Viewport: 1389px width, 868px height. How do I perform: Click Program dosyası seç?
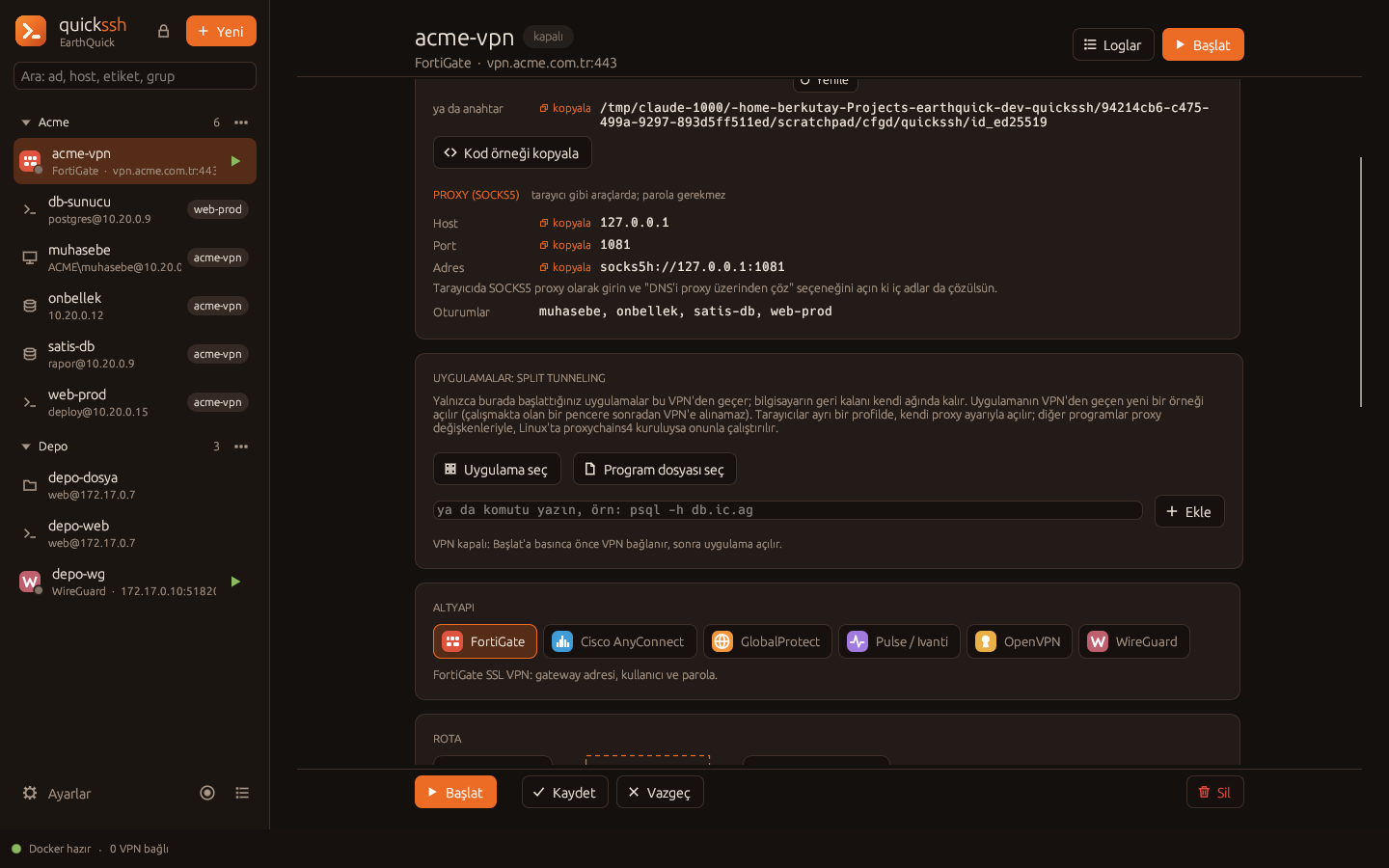(655, 469)
